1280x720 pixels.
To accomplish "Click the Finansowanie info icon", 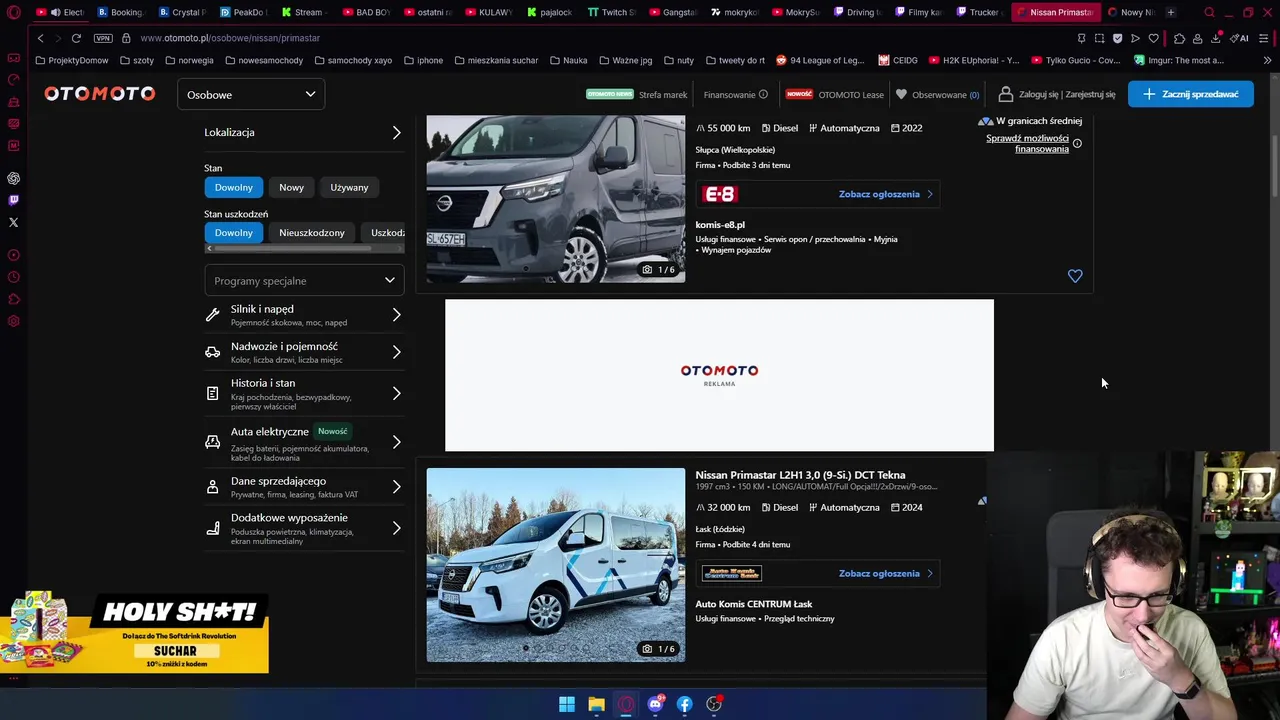I will click(x=763, y=94).
